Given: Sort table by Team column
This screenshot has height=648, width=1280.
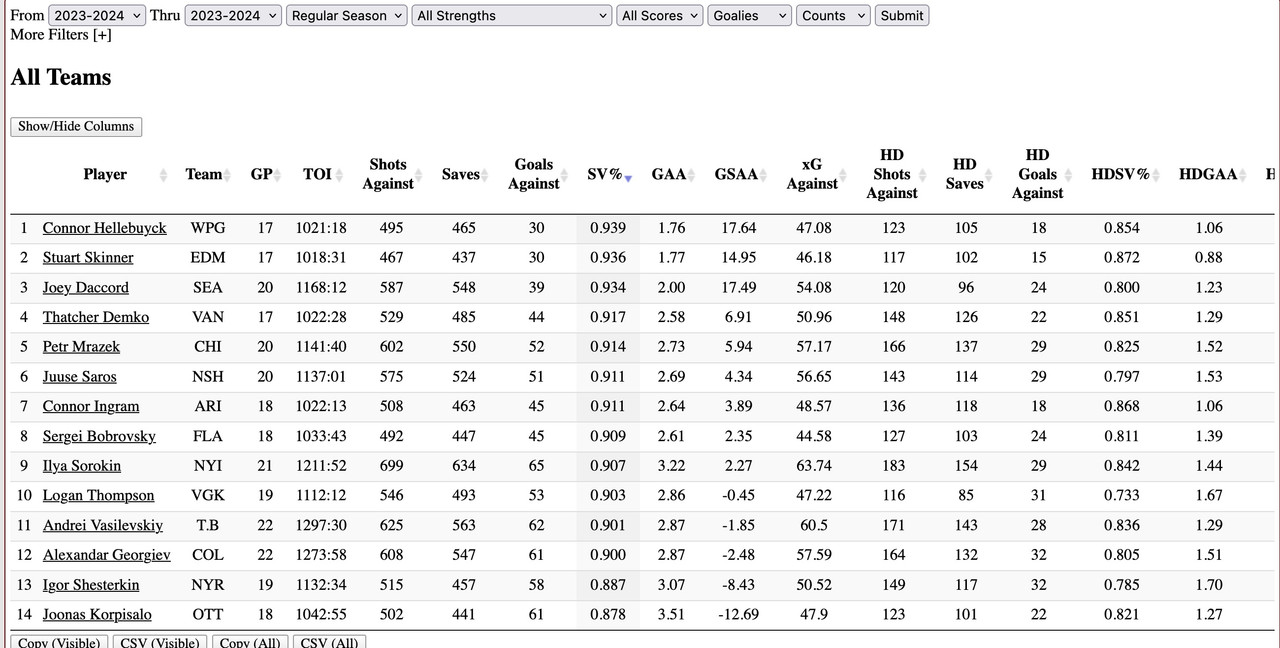Looking at the screenshot, I should pyautogui.click(x=204, y=174).
